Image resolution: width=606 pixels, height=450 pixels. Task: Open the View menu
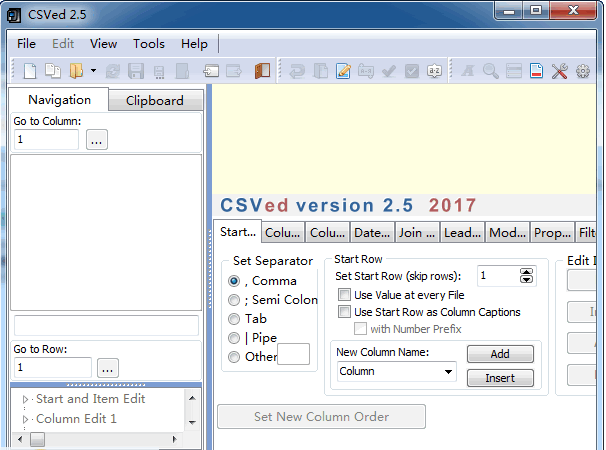tap(104, 44)
